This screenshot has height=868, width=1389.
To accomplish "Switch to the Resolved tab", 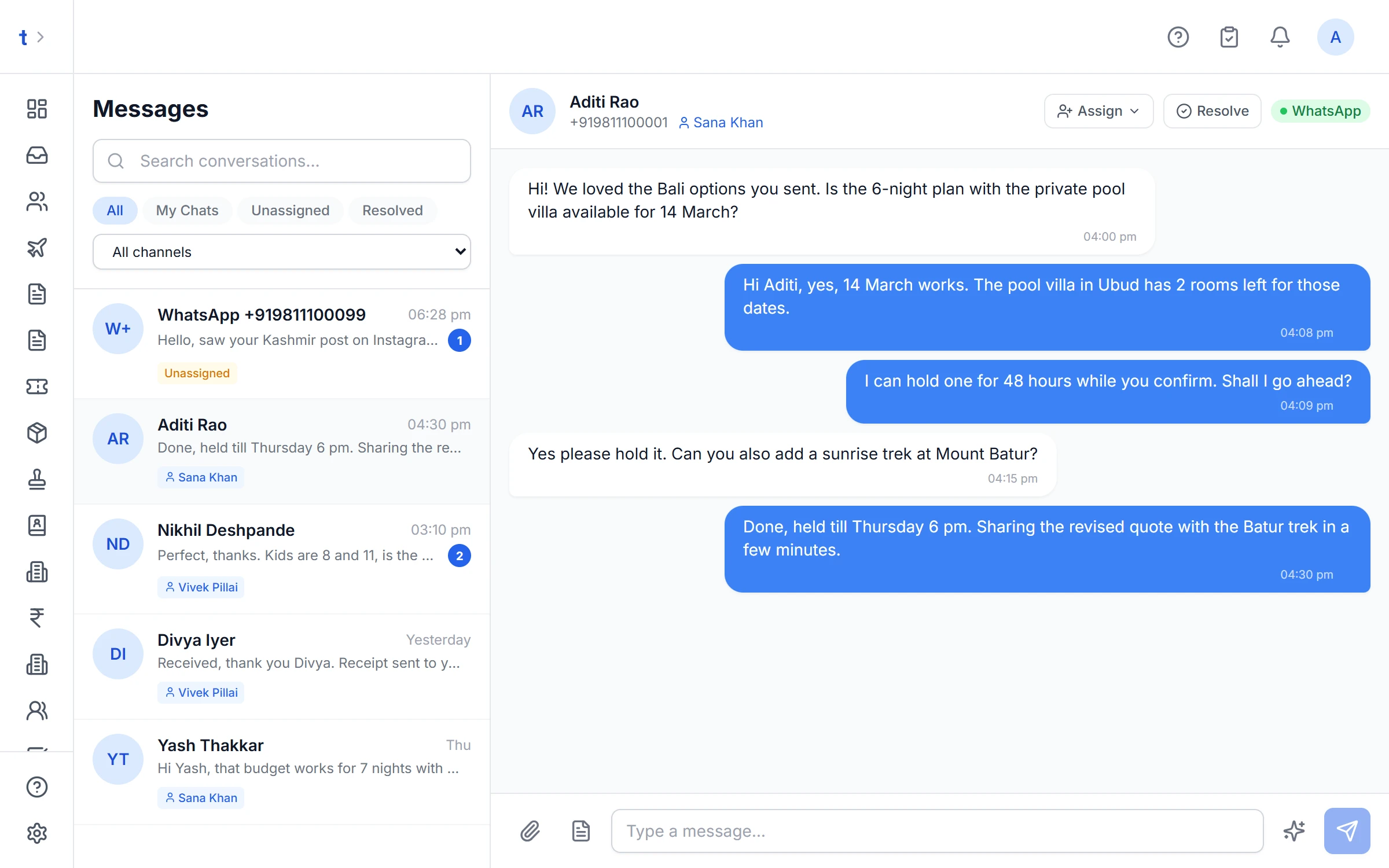I will click(392, 211).
